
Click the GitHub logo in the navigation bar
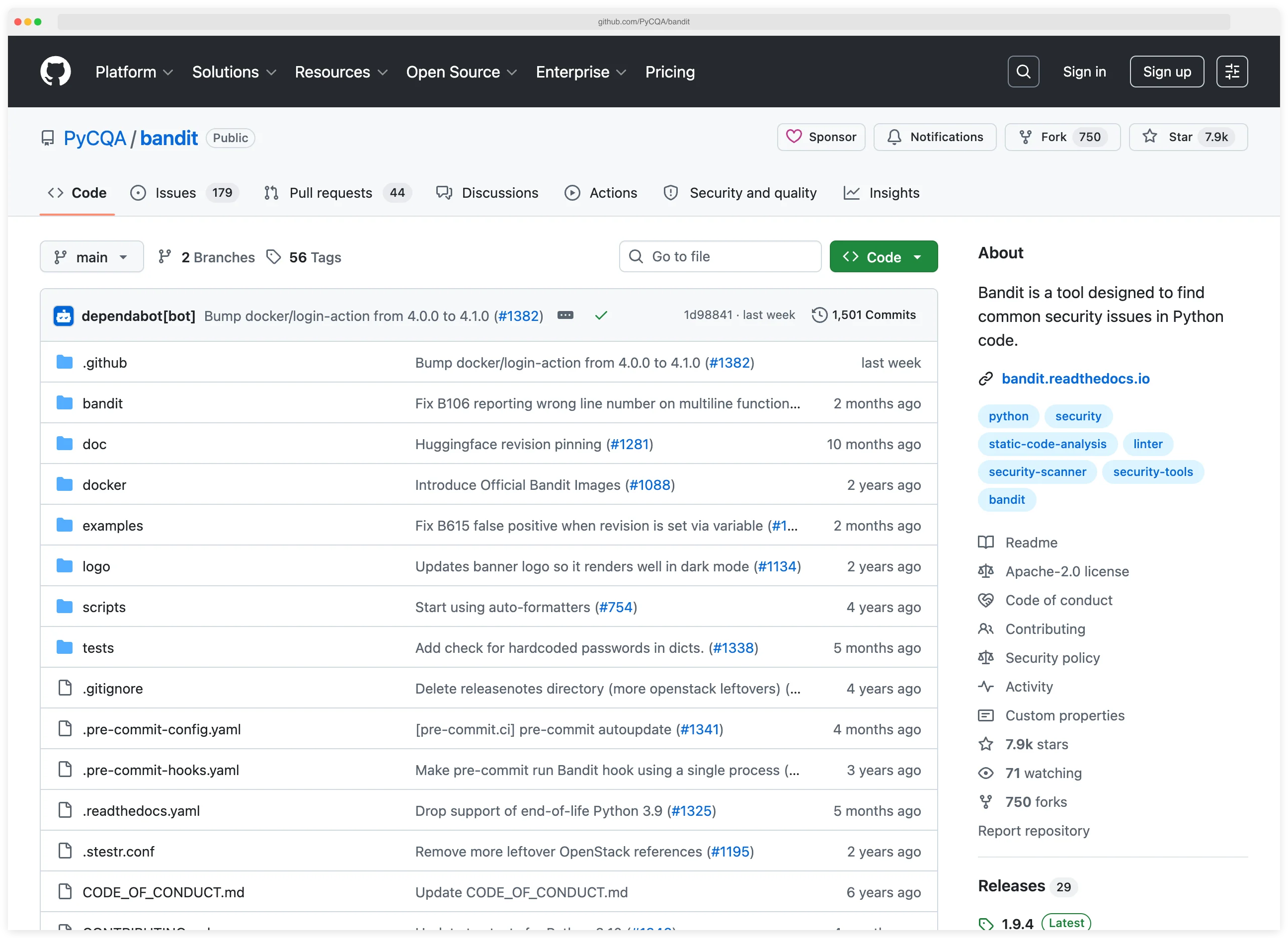coord(55,71)
